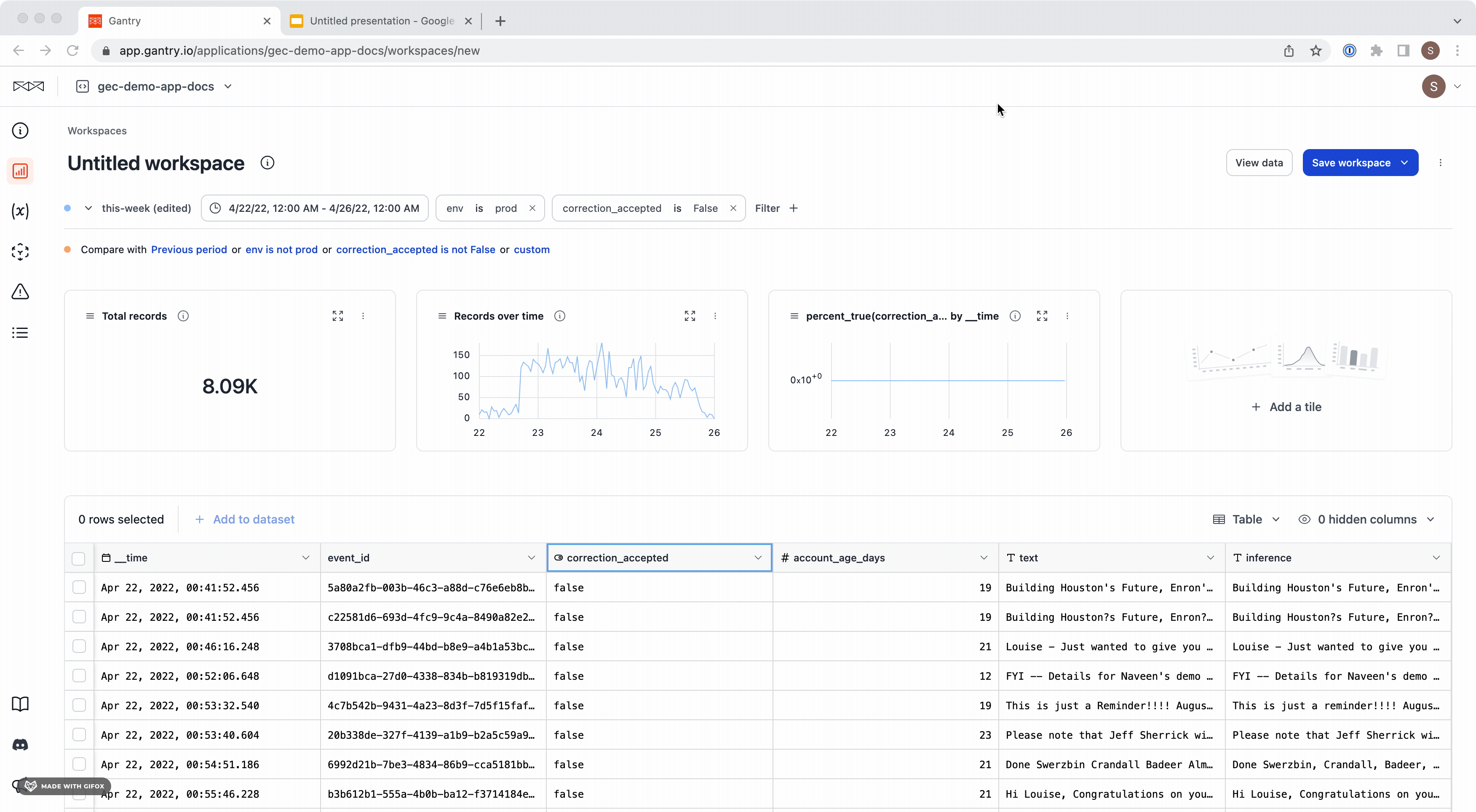Open the Discord icon in sidebar
The height and width of the screenshot is (812, 1476).
click(20, 744)
